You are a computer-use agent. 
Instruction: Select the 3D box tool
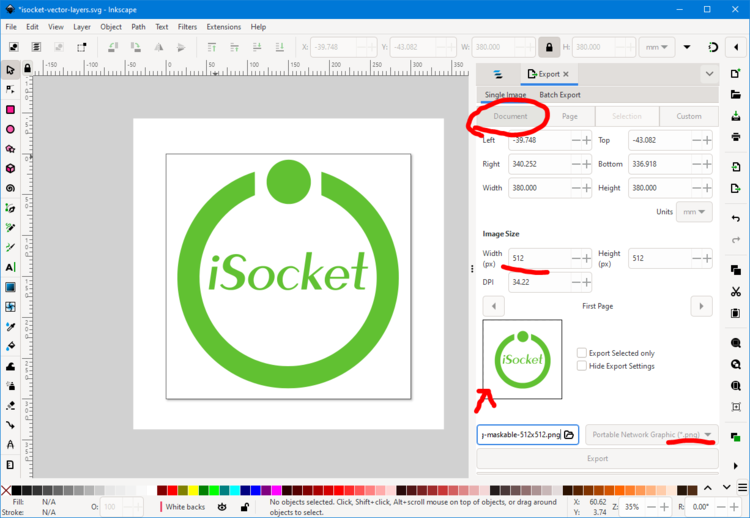pyautogui.click(x=10, y=168)
